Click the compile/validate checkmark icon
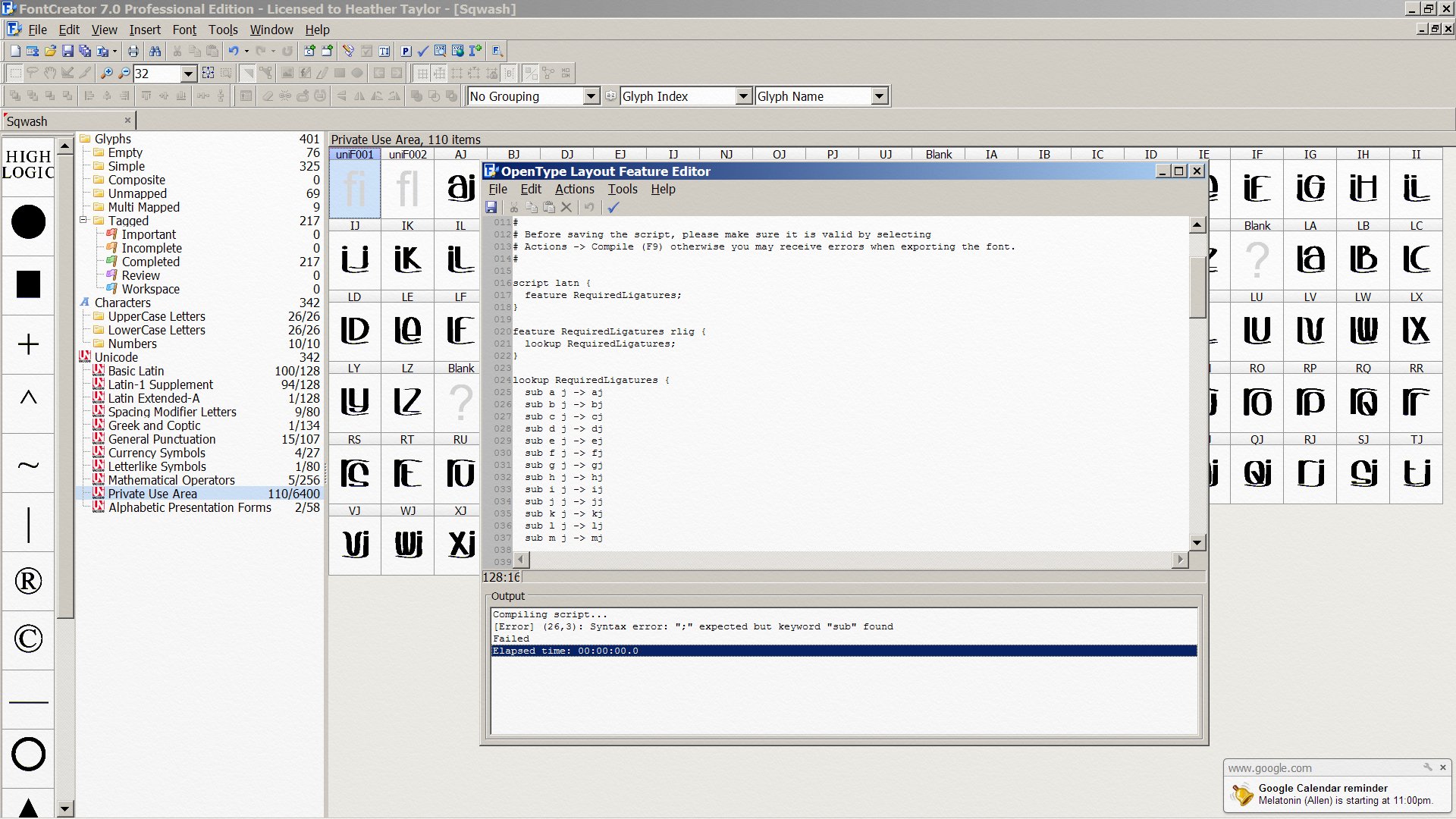1456x819 pixels. pyautogui.click(x=615, y=208)
